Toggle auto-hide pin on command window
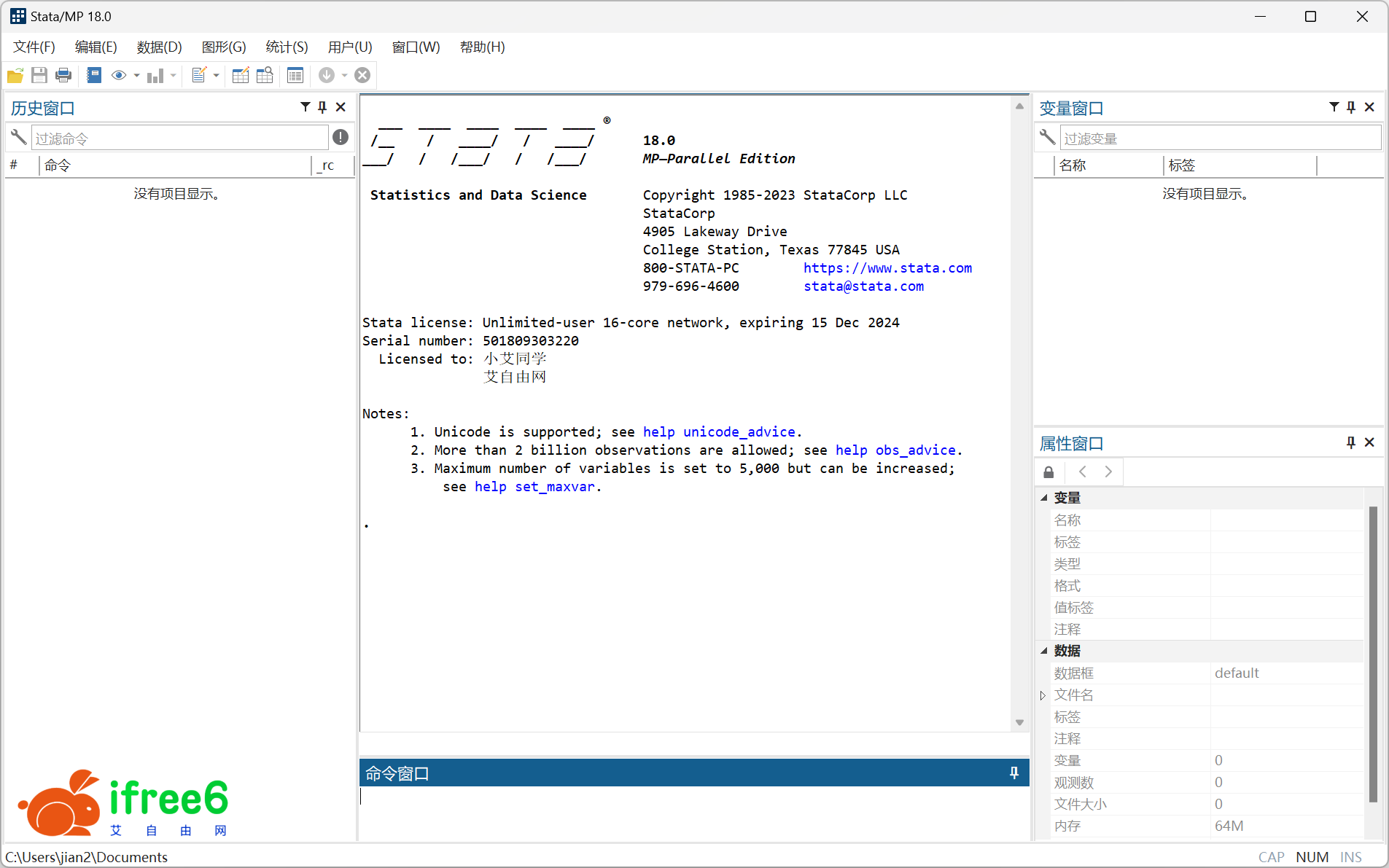Screen dimensions: 1389x868 coord(1013,773)
